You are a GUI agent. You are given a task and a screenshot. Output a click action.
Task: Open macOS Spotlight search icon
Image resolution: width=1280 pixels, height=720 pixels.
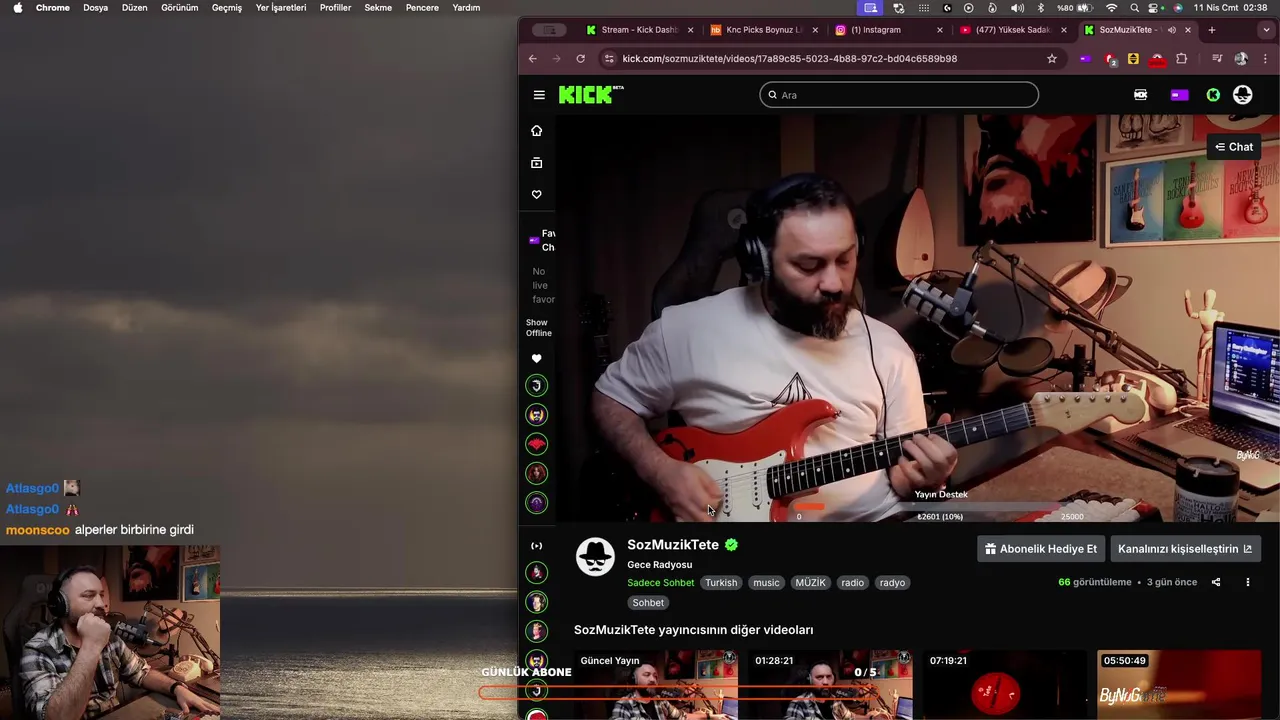(x=1135, y=8)
